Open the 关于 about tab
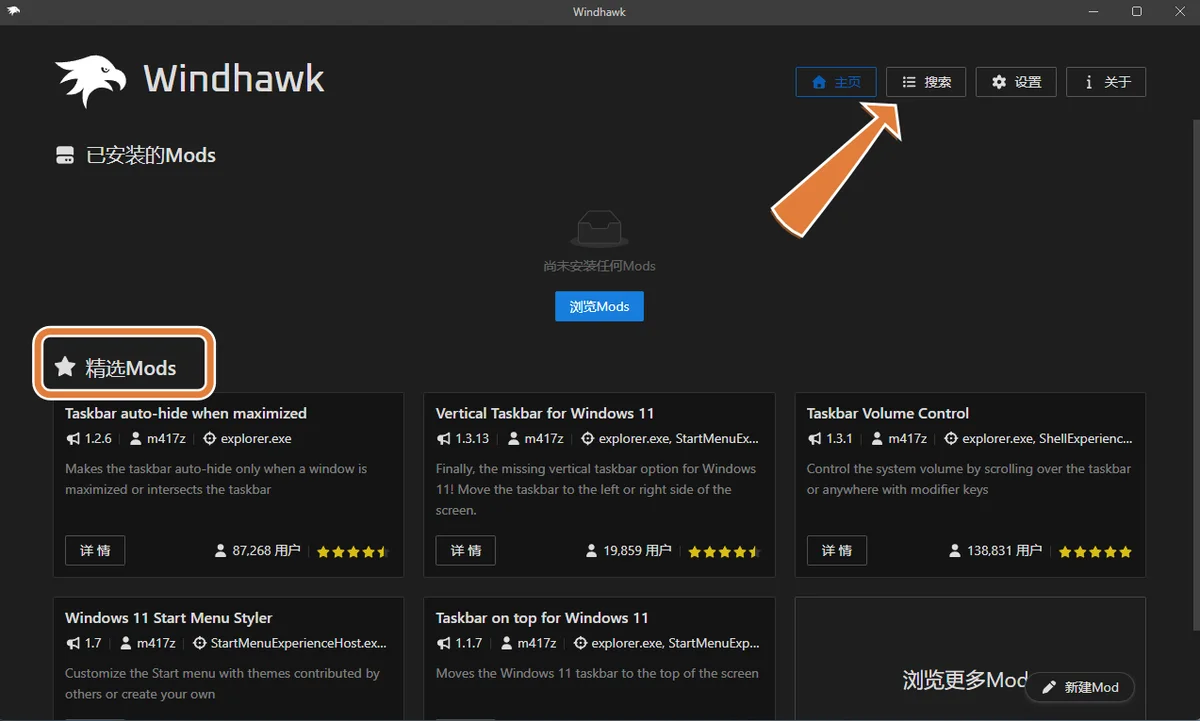Image resolution: width=1200 pixels, height=721 pixels. coord(1106,82)
